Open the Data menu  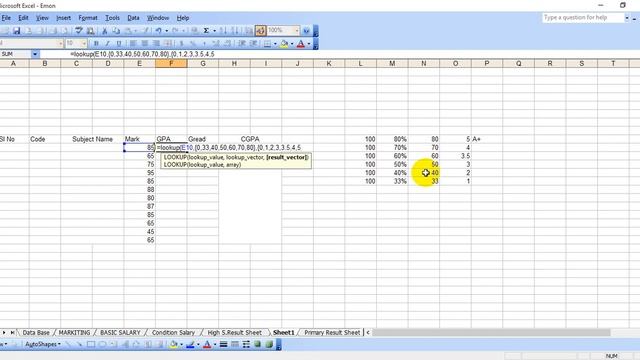click(x=133, y=18)
